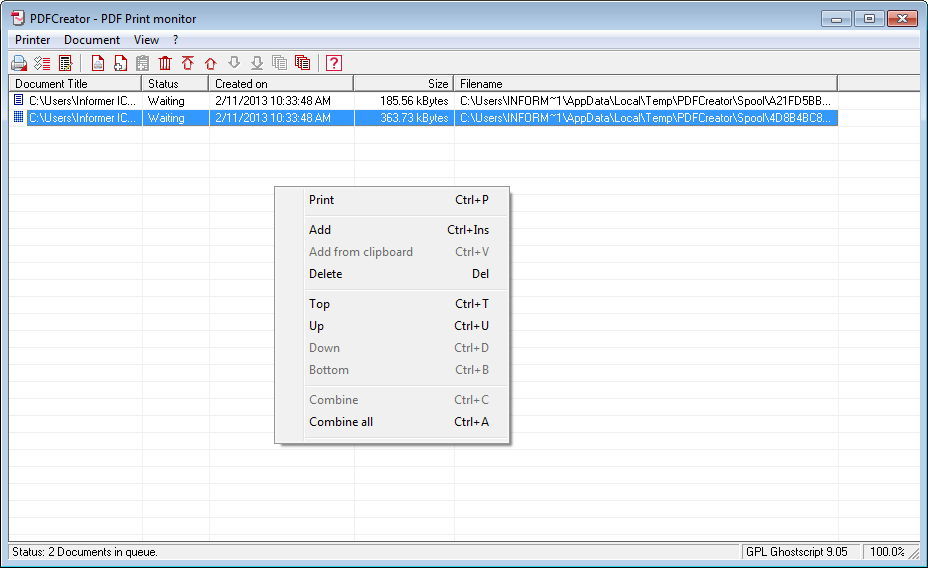Viewport: 928px width, 568px height.
Task: Click the grayed Add from clipboard toolbar icon
Action: 142,63
